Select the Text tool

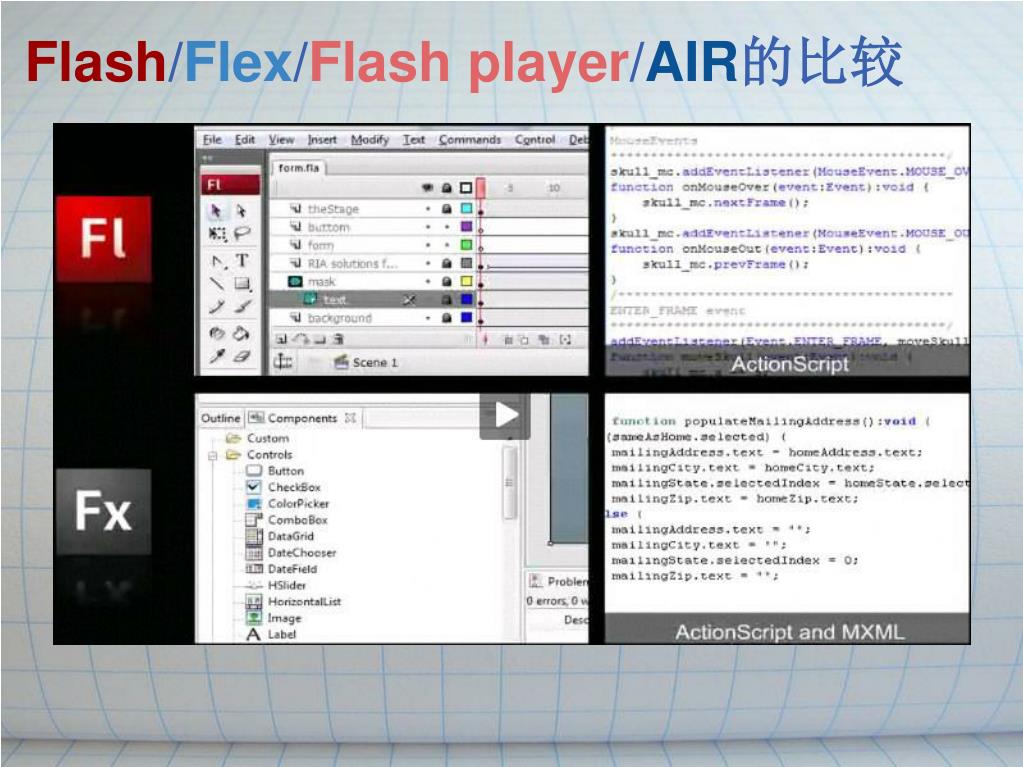coord(242,260)
